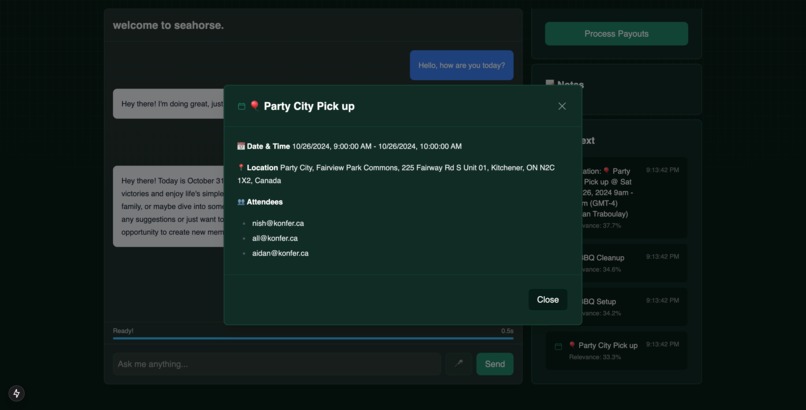Click the balloon icon beside Party City title

(x=254, y=105)
